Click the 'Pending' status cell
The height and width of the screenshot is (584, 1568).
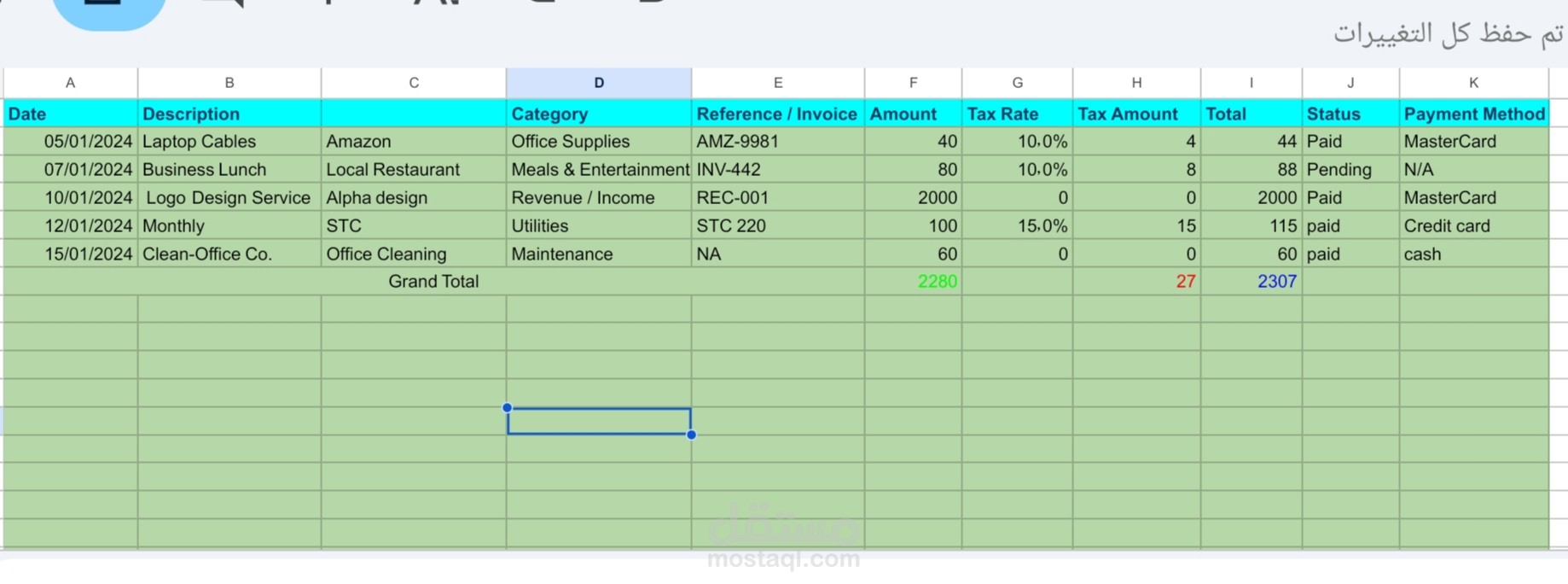click(1351, 170)
